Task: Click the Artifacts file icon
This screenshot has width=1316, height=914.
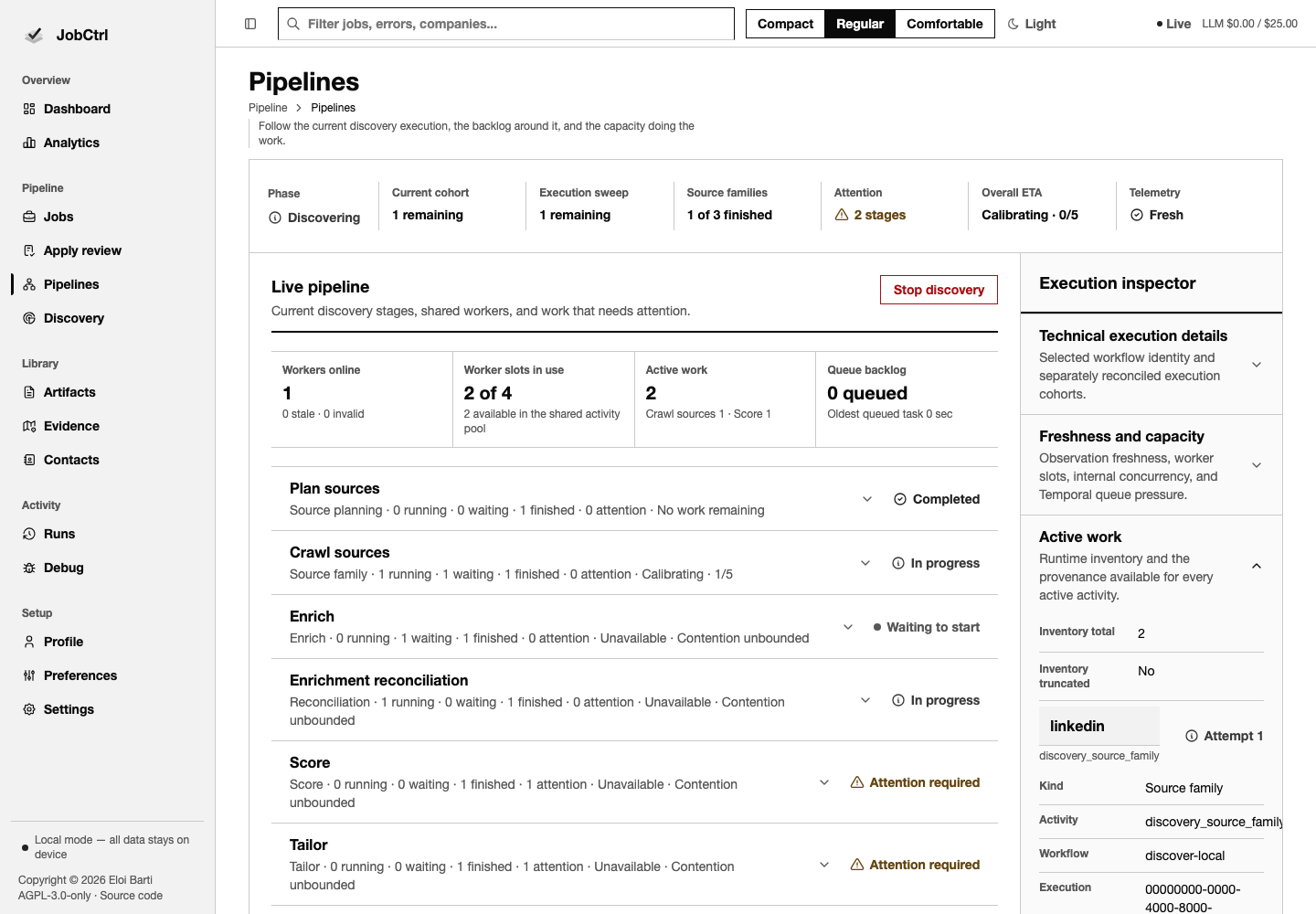Action: point(29,392)
